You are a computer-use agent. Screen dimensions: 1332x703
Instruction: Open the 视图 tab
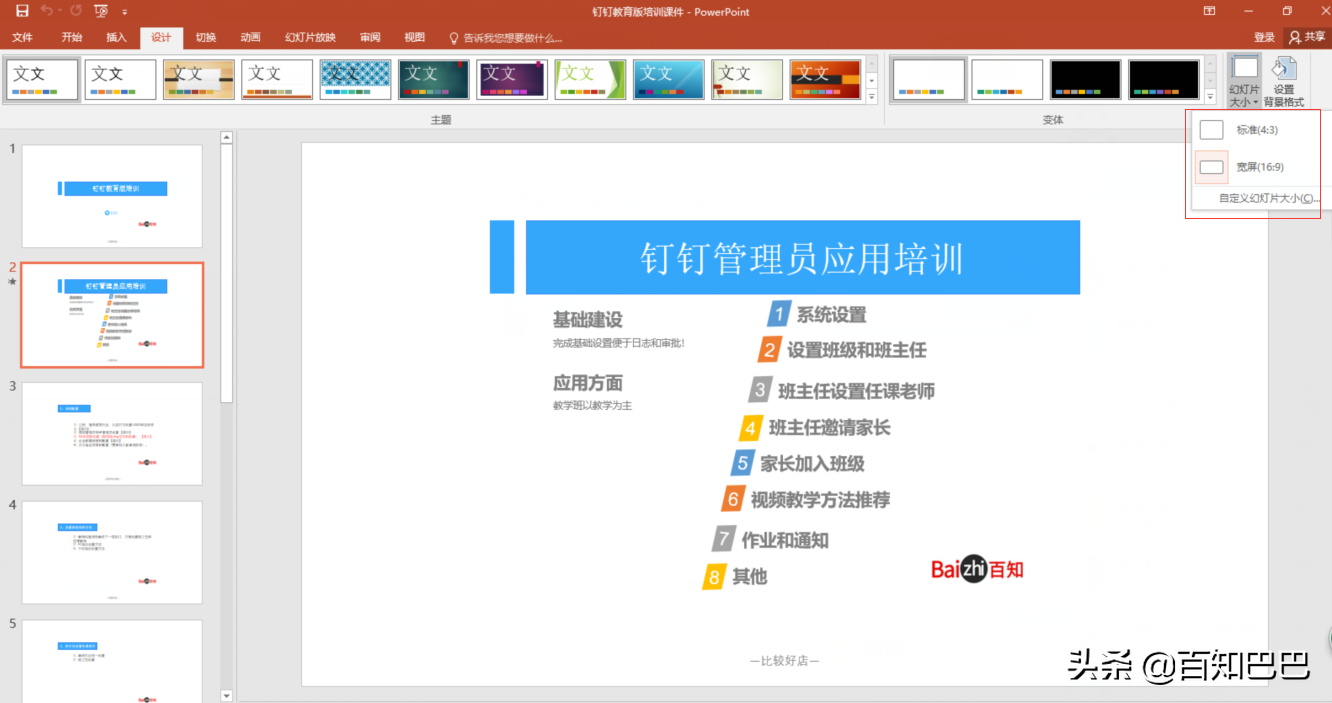tap(415, 38)
